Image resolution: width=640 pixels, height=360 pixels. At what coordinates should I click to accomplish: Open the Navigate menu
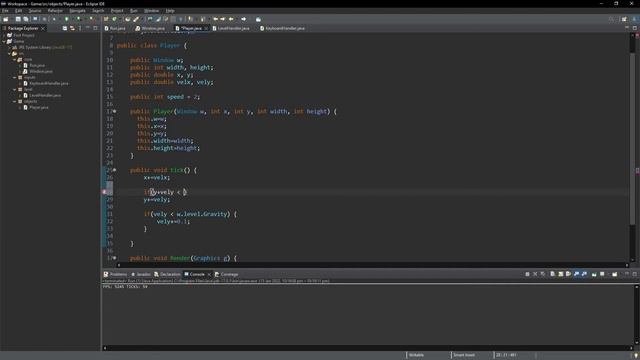click(77, 11)
